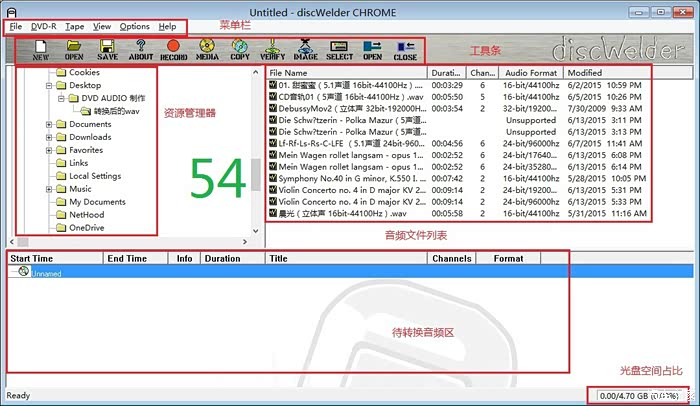The image size is (700, 406).
Task: Click the COPY disc icon
Action: (240, 50)
